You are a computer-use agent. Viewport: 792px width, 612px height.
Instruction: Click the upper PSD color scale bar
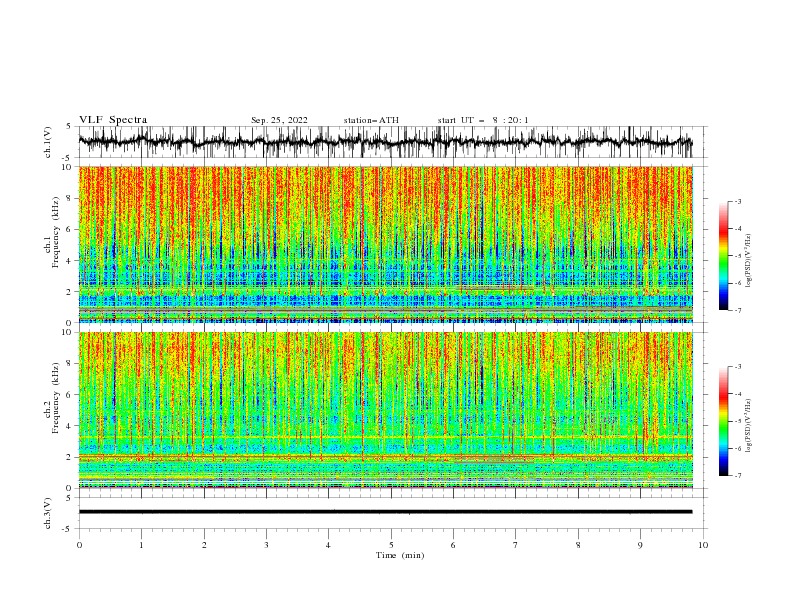pyautogui.click(x=723, y=256)
